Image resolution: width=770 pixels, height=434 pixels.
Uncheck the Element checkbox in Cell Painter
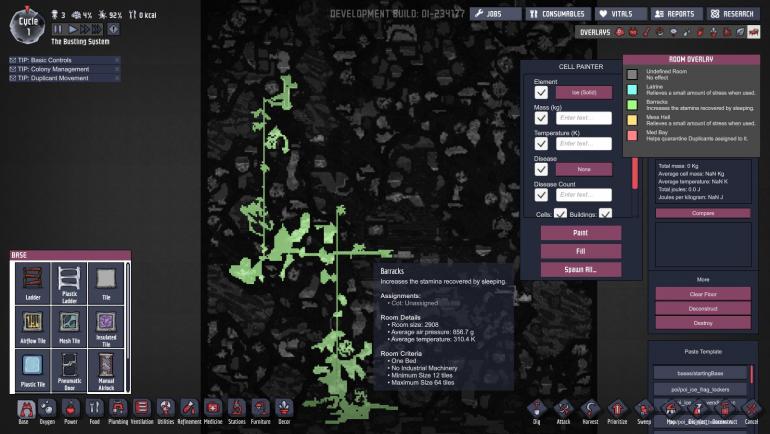541,92
